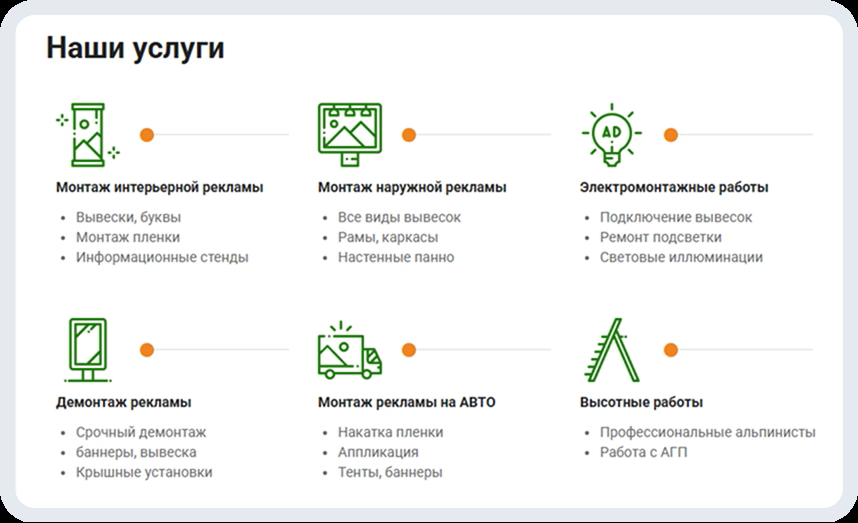Open Монтаж интерьерной рекламы heading
858x523 pixels.
159,187
